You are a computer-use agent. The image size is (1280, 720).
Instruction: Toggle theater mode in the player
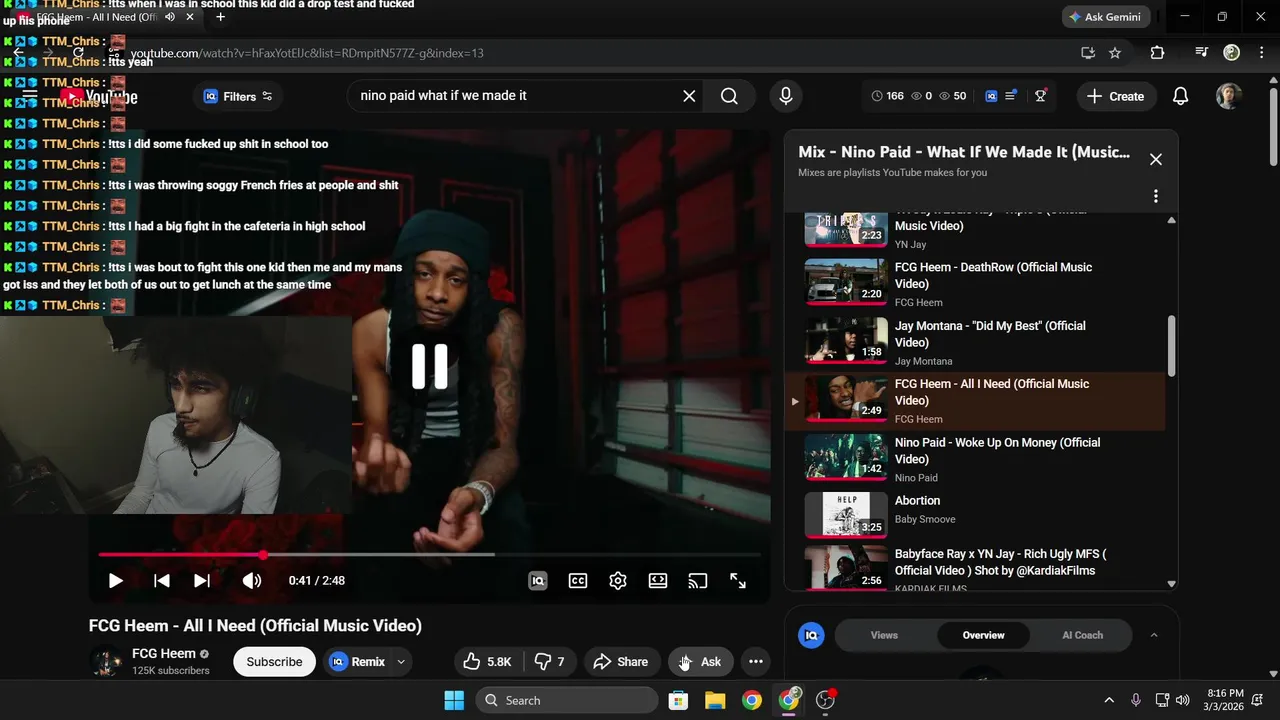pyautogui.click(x=658, y=581)
